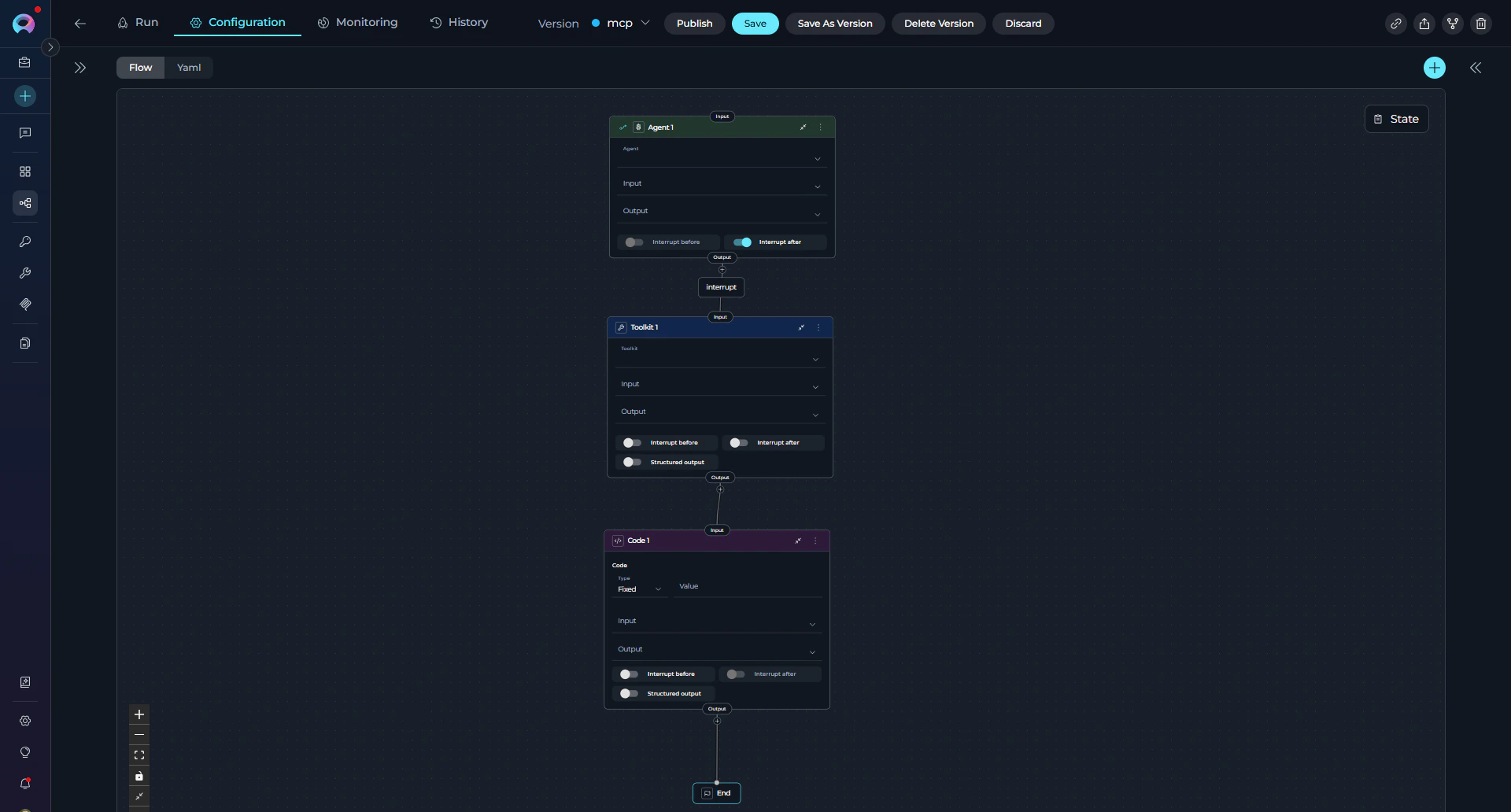Image resolution: width=1511 pixels, height=812 pixels.
Task: Open the Type Fixed dropdown in Code 1
Action: [x=640, y=586]
